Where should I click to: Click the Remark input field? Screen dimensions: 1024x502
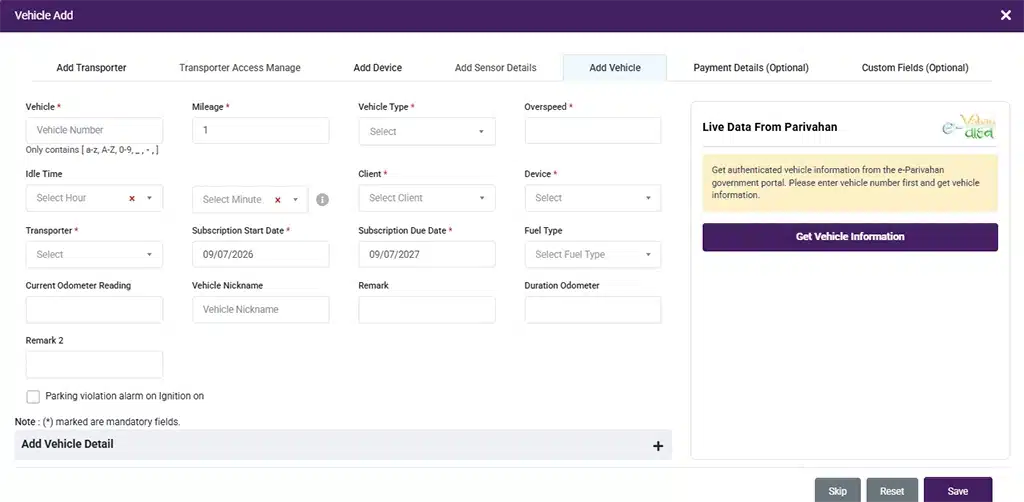point(427,310)
